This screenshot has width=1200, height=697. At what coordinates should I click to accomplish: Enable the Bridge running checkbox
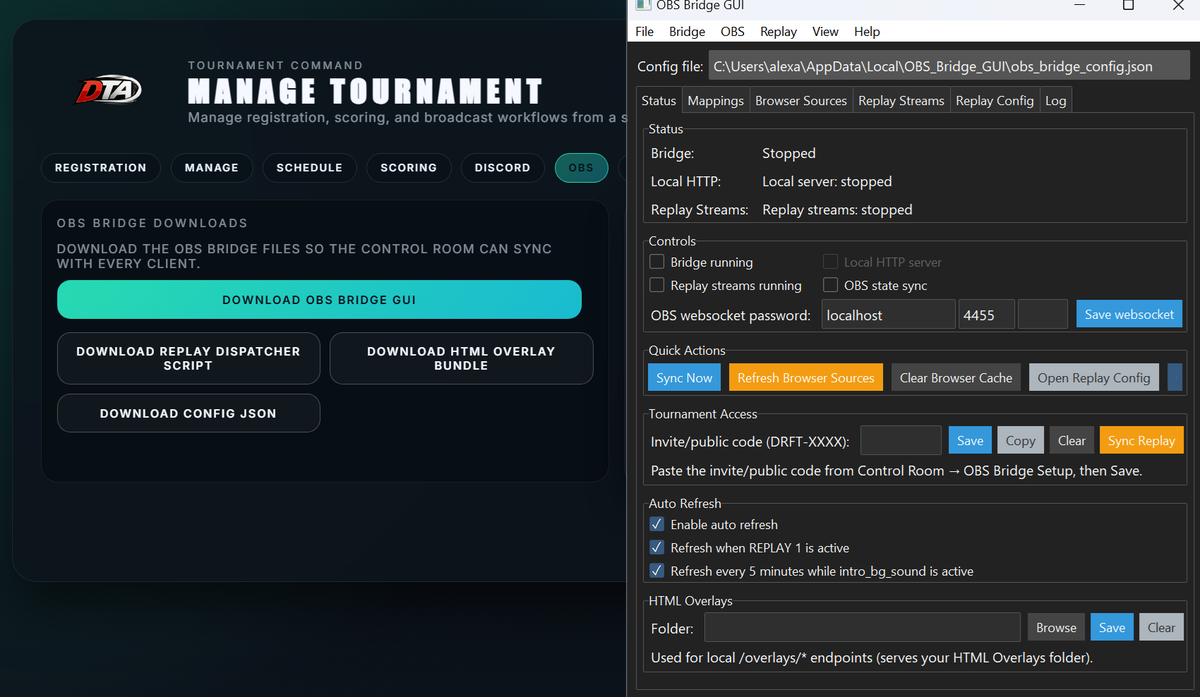pos(657,261)
